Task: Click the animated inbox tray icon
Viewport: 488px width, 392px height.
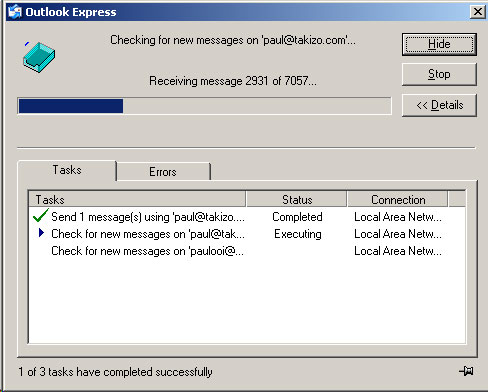Action: tap(39, 57)
